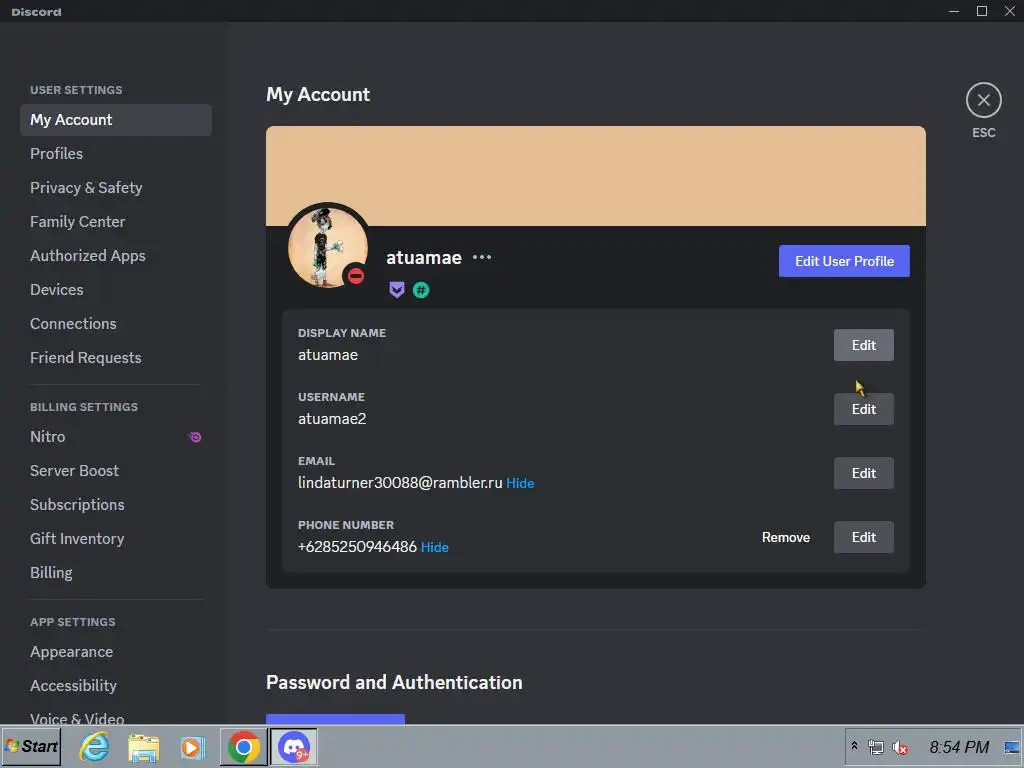
Task: Expand hidden system tray icons
Action: pyautogui.click(x=854, y=746)
